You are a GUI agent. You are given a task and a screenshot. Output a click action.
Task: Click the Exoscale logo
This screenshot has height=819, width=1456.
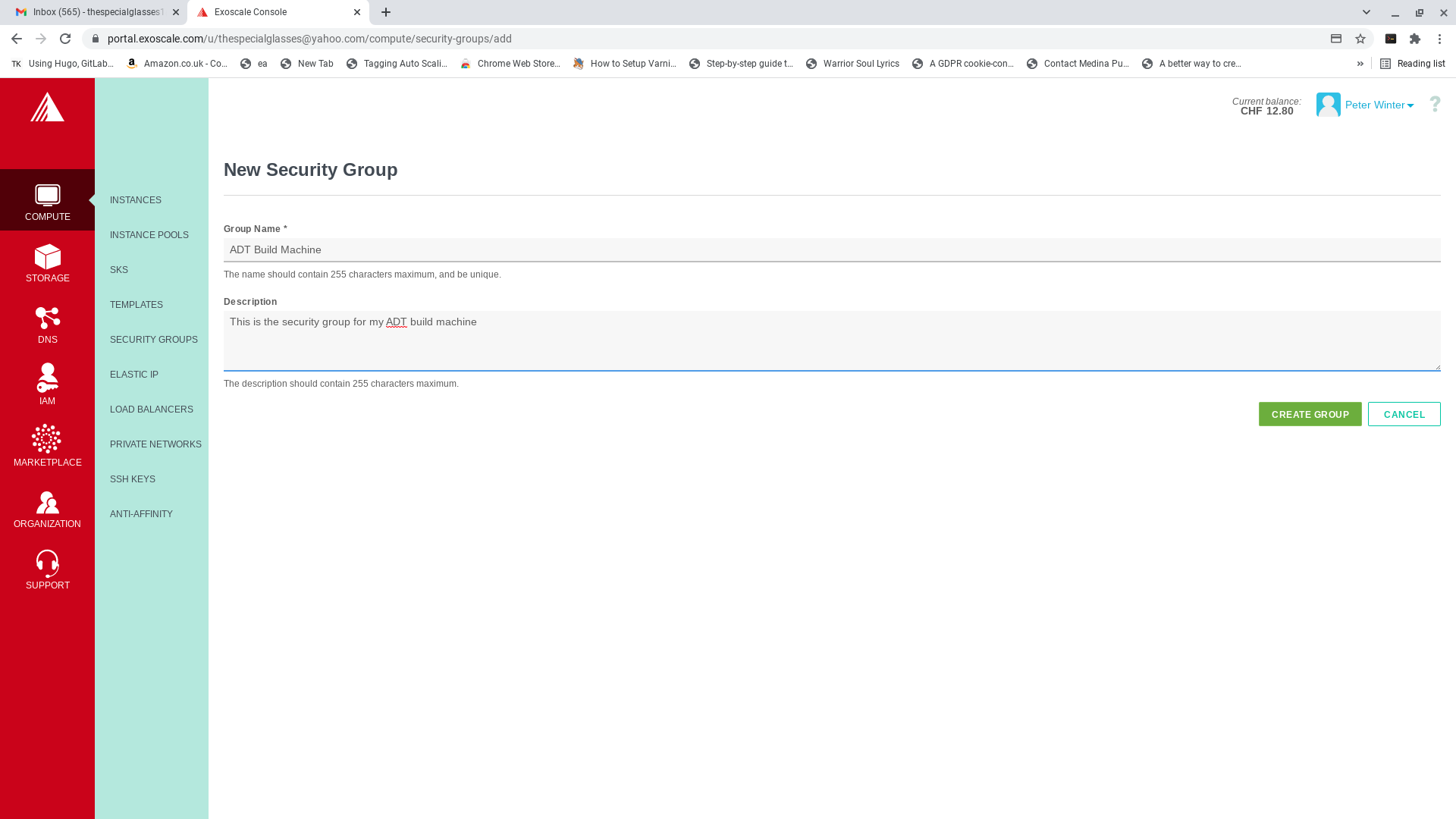47,108
